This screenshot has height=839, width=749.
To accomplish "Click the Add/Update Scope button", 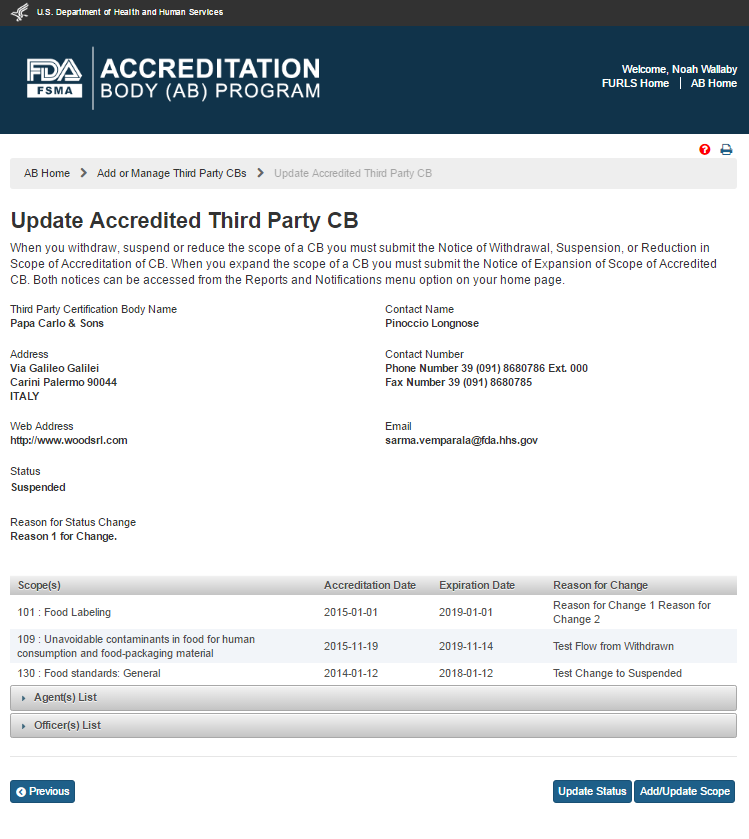I will [x=684, y=791].
